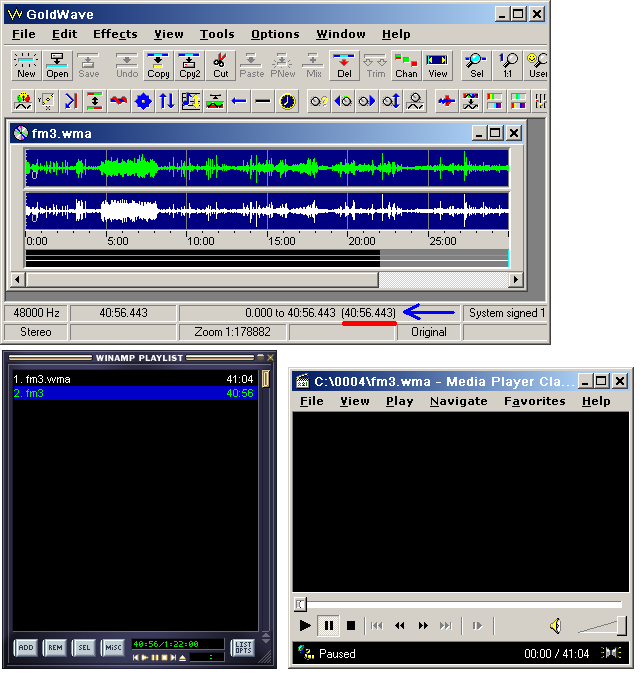Click the ADD button in Winamp Playlist
Screen dimensions: 644x678
pyautogui.click(x=26, y=647)
